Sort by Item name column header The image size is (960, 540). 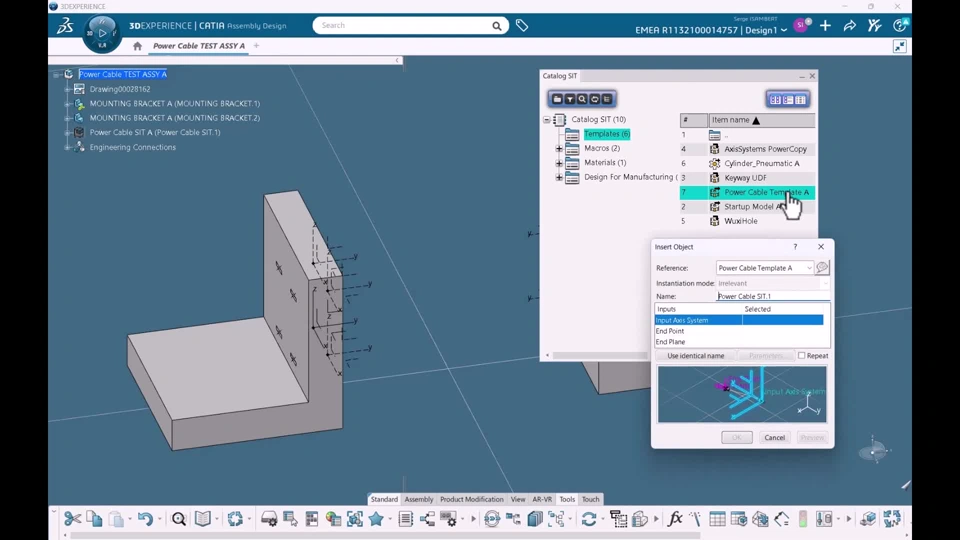[762, 120]
